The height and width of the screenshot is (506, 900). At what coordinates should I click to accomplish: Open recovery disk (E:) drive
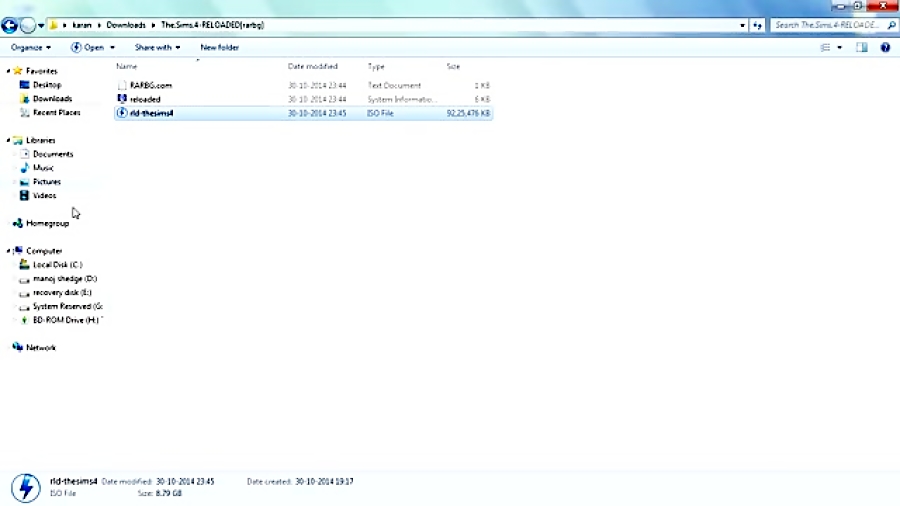tap(62, 293)
